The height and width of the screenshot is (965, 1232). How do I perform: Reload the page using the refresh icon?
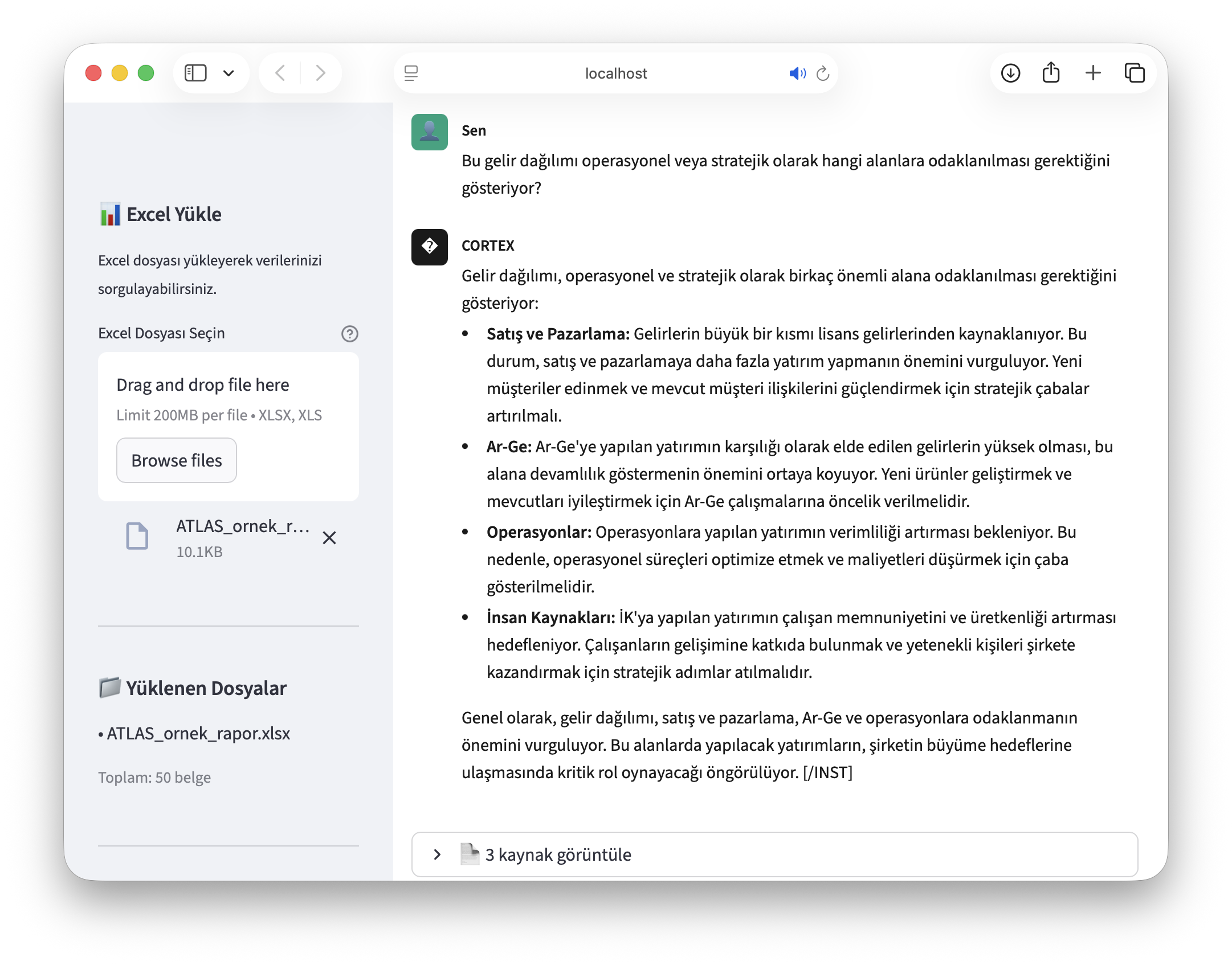click(x=822, y=73)
